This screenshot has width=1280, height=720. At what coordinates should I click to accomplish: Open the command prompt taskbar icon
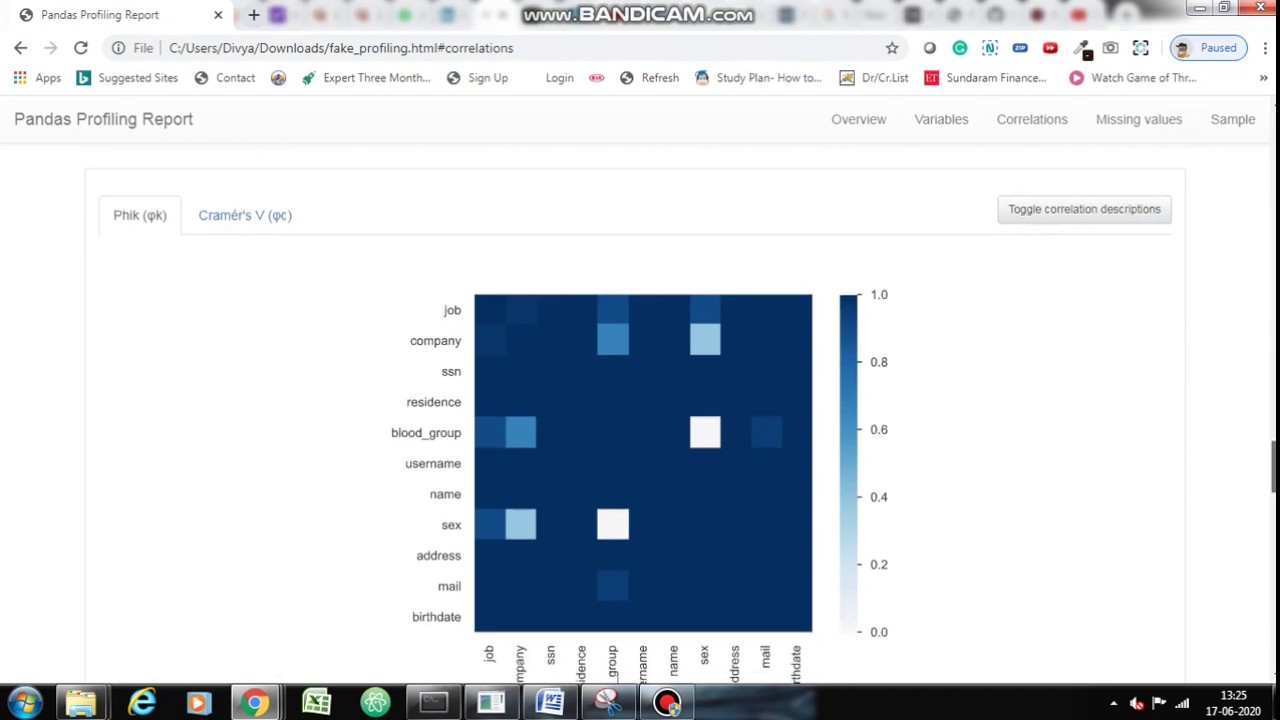click(433, 703)
